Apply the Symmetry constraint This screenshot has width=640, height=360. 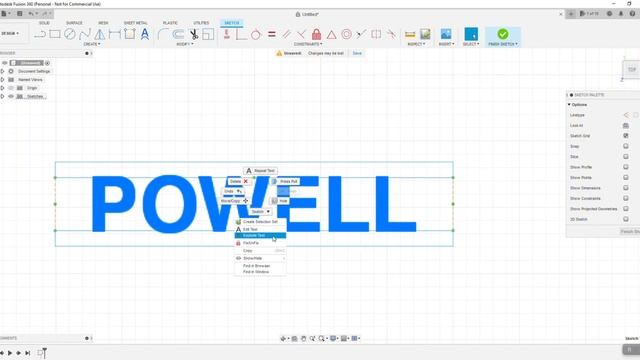point(376,34)
